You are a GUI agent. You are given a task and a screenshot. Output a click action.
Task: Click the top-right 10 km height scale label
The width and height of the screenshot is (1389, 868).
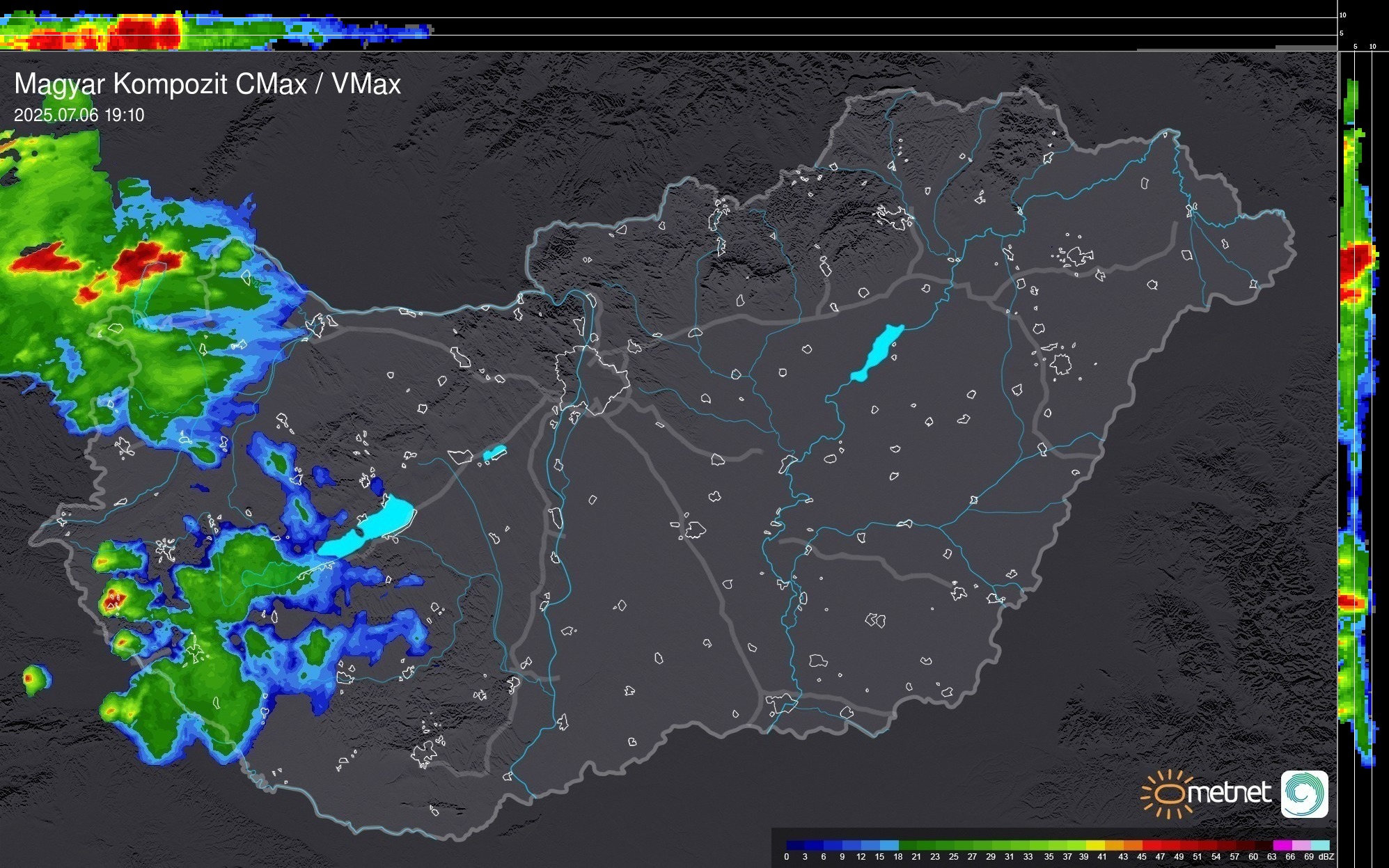(1343, 15)
